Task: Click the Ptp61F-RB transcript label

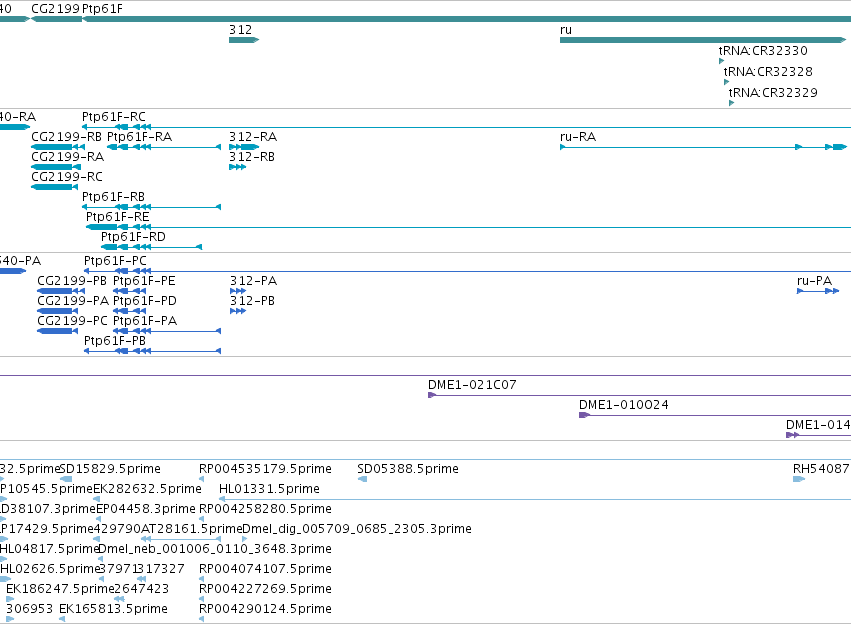Action: (113, 196)
